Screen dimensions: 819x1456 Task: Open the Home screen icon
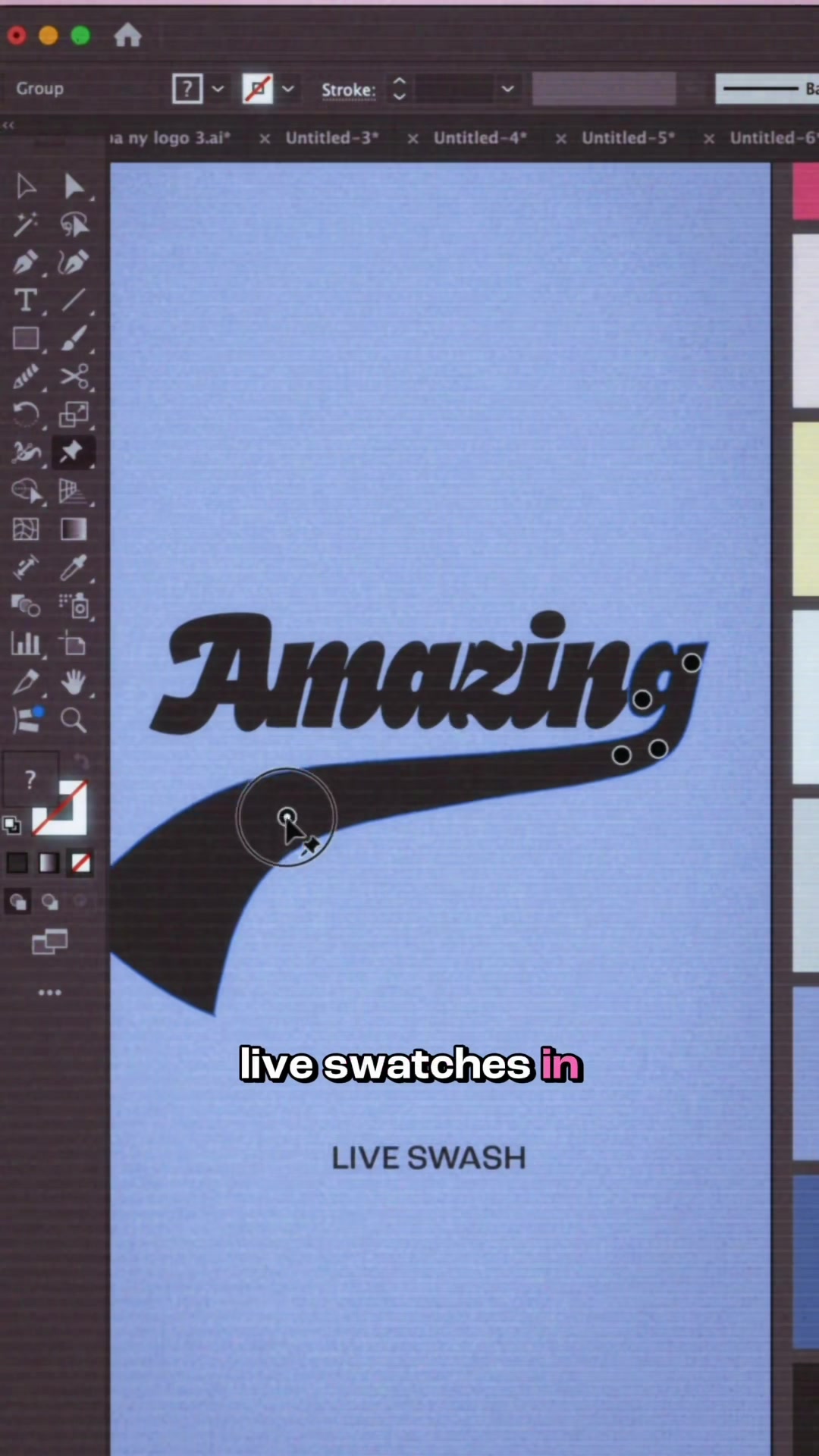tap(127, 35)
